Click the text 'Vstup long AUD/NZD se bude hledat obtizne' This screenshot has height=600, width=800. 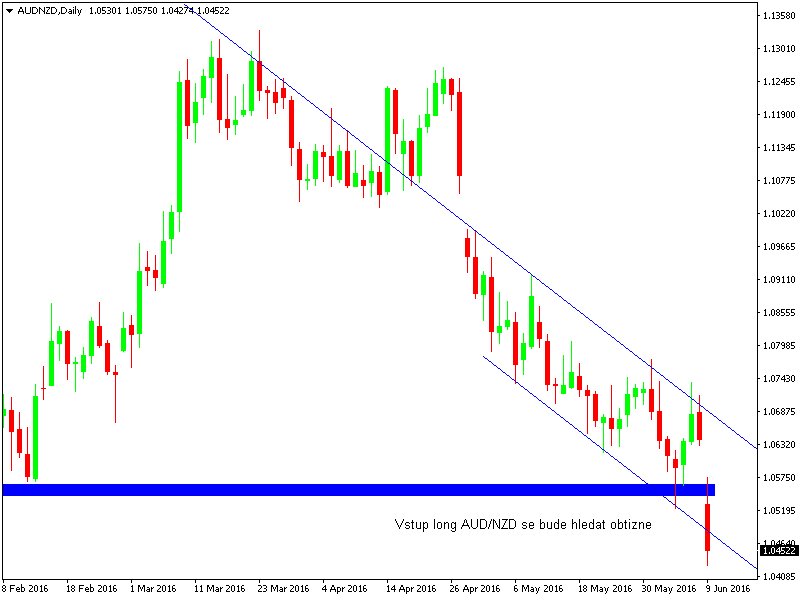523,524
